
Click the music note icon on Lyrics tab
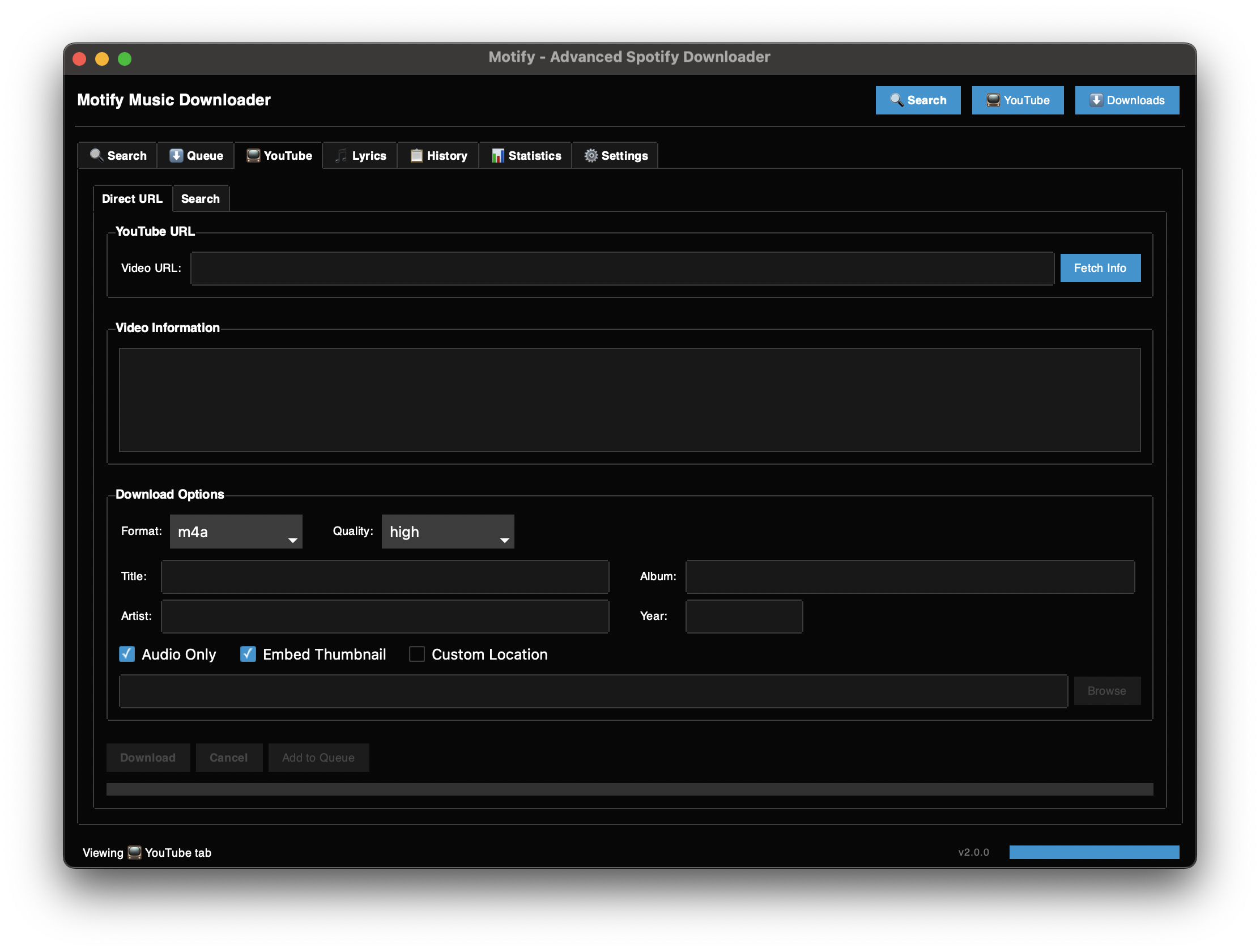[340, 155]
